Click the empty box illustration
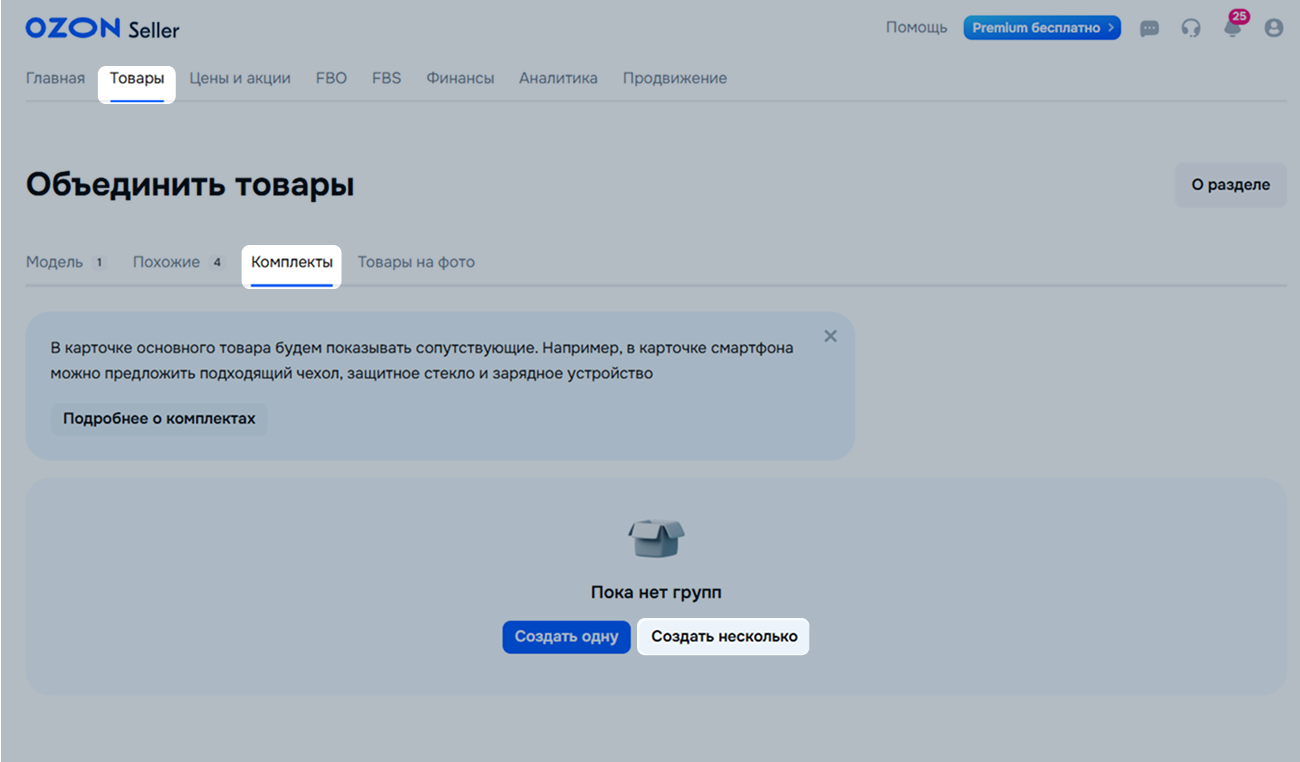Image resolution: width=1300 pixels, height=762 pixels. point(656,539)
